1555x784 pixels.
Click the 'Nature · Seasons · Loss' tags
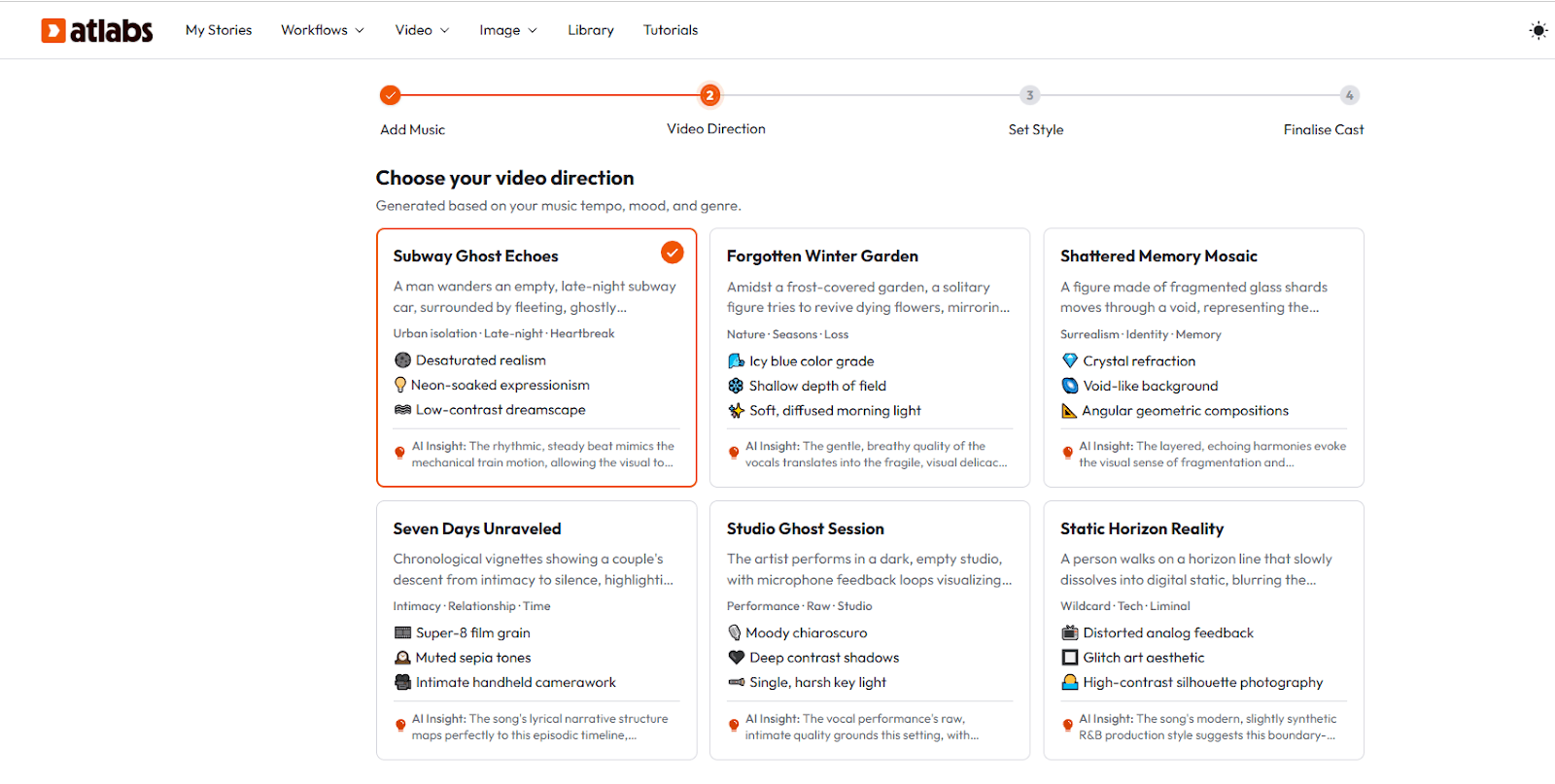(787, 334)
